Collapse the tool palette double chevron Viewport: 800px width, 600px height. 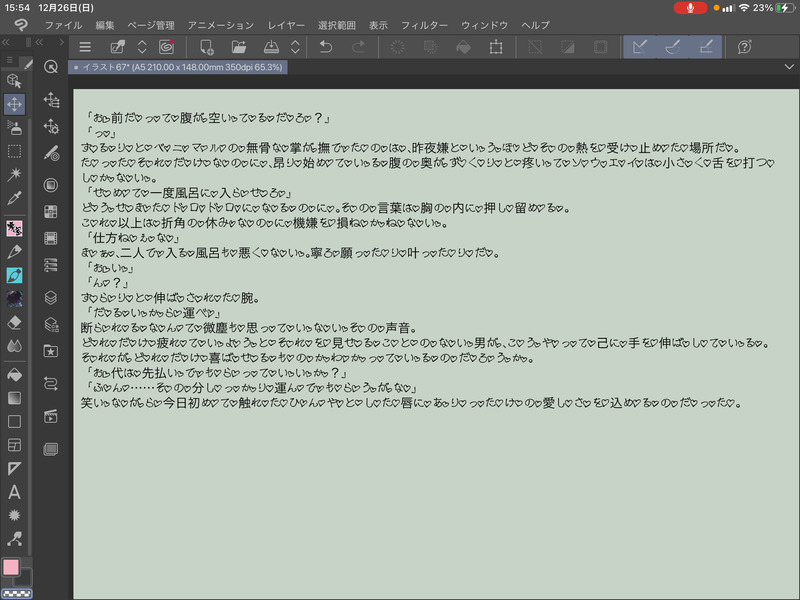(6, 42)
